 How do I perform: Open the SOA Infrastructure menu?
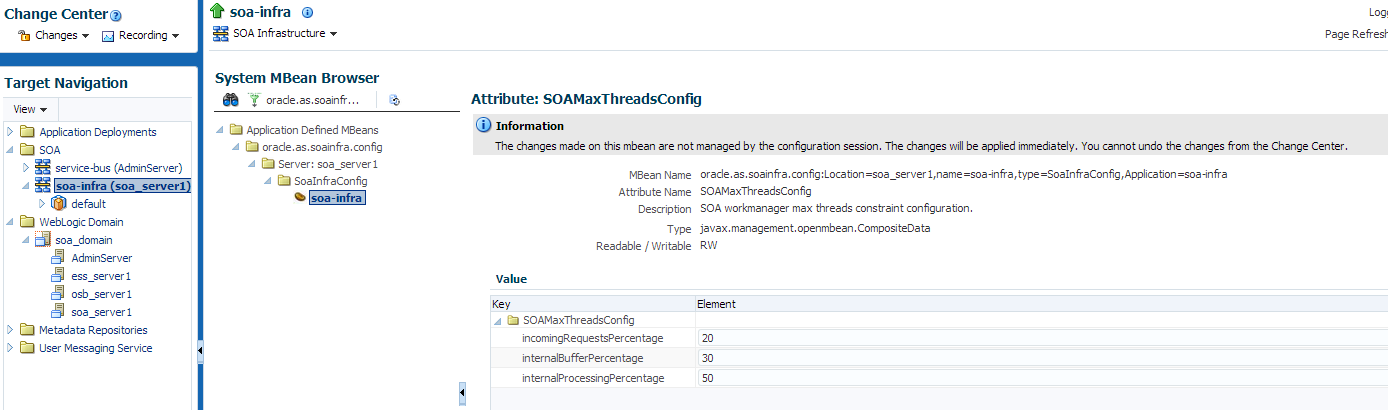[x=275, y=33]
